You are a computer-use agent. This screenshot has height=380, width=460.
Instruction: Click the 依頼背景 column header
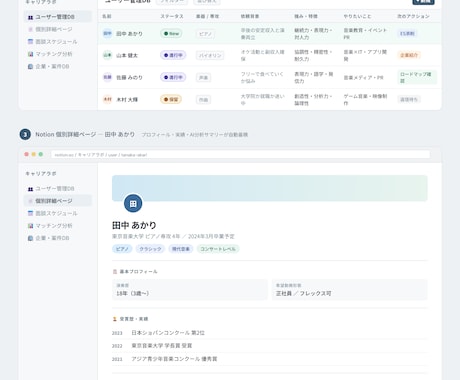pos(250,16)
